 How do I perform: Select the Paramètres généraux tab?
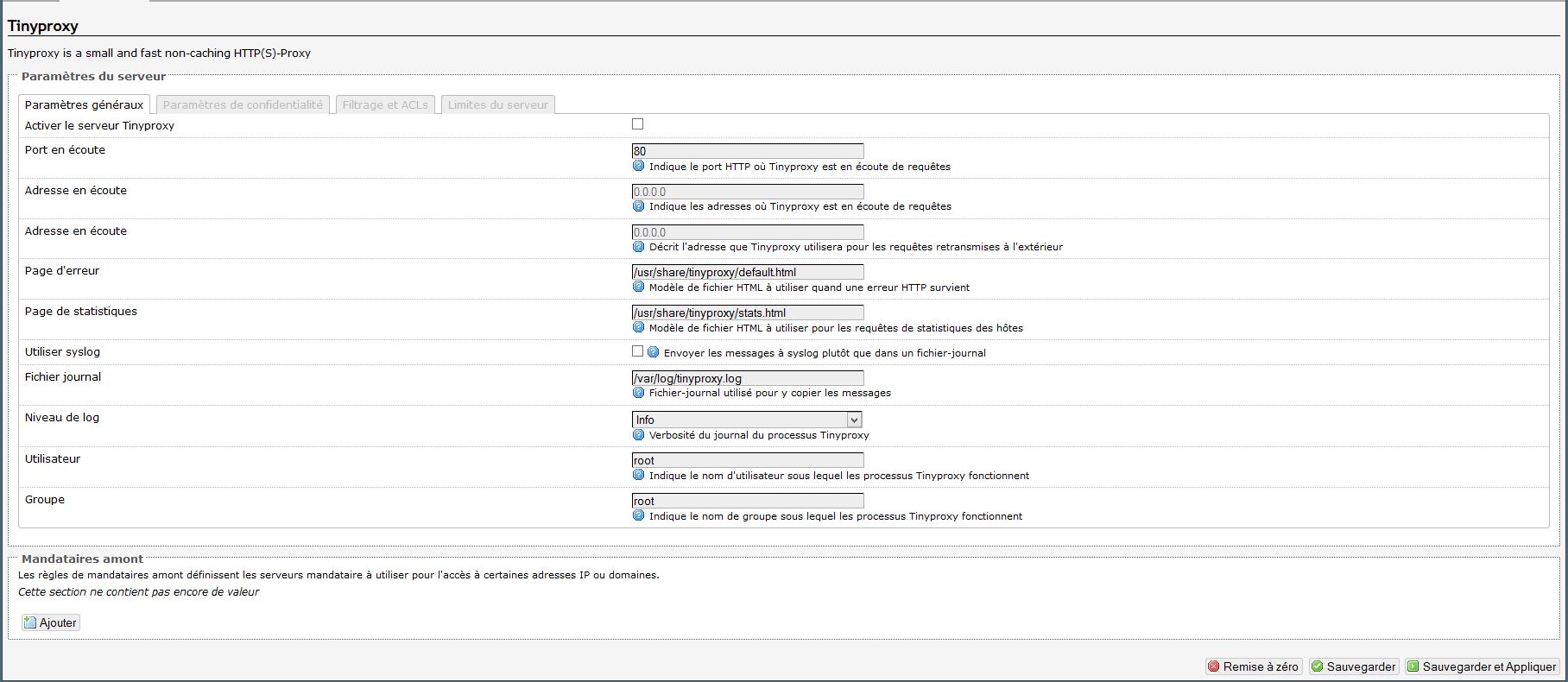[x=84, y=104]
